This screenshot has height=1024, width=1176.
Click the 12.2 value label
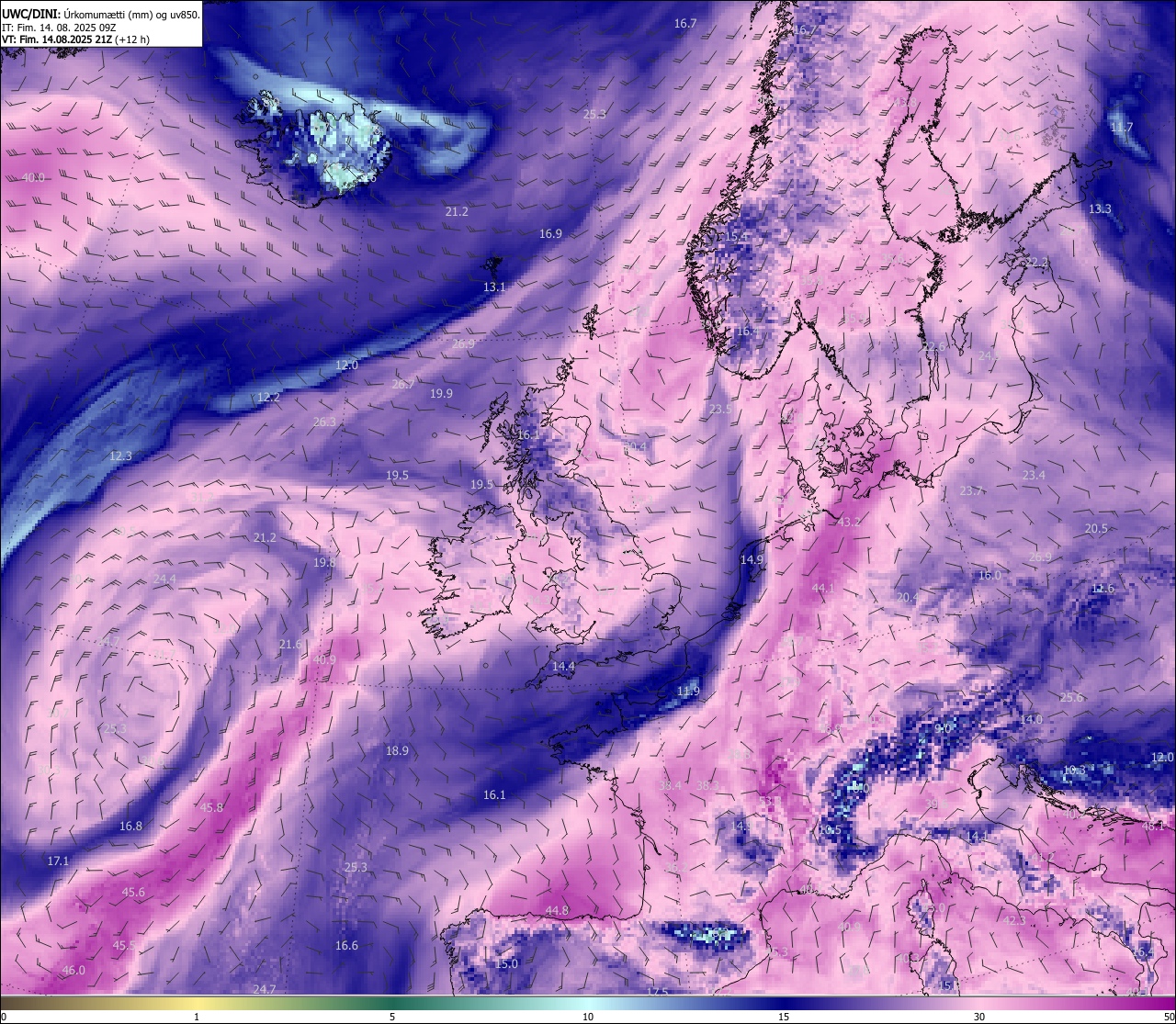click(268, 398)
